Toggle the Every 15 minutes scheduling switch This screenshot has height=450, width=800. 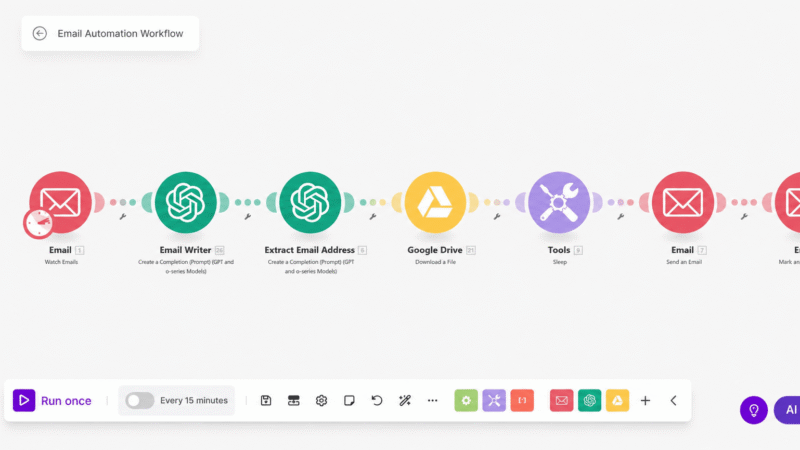[x=139, y=401]
